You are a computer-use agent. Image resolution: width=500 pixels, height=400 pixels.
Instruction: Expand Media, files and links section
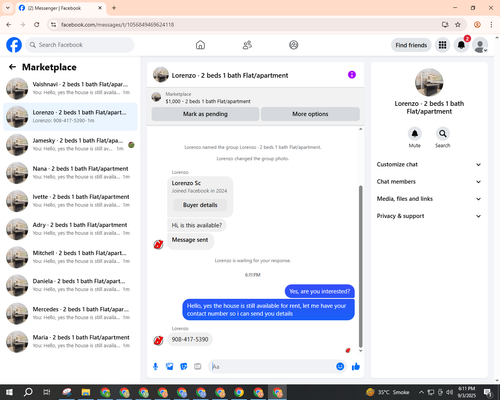[429, 199]
